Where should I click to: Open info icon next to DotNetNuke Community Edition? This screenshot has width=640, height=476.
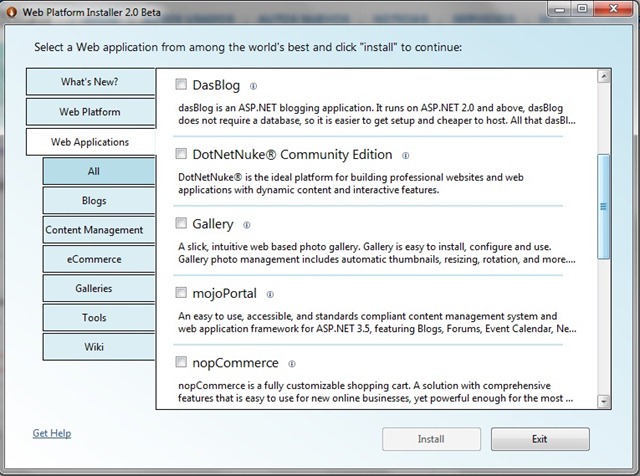(x=405, y=156)
